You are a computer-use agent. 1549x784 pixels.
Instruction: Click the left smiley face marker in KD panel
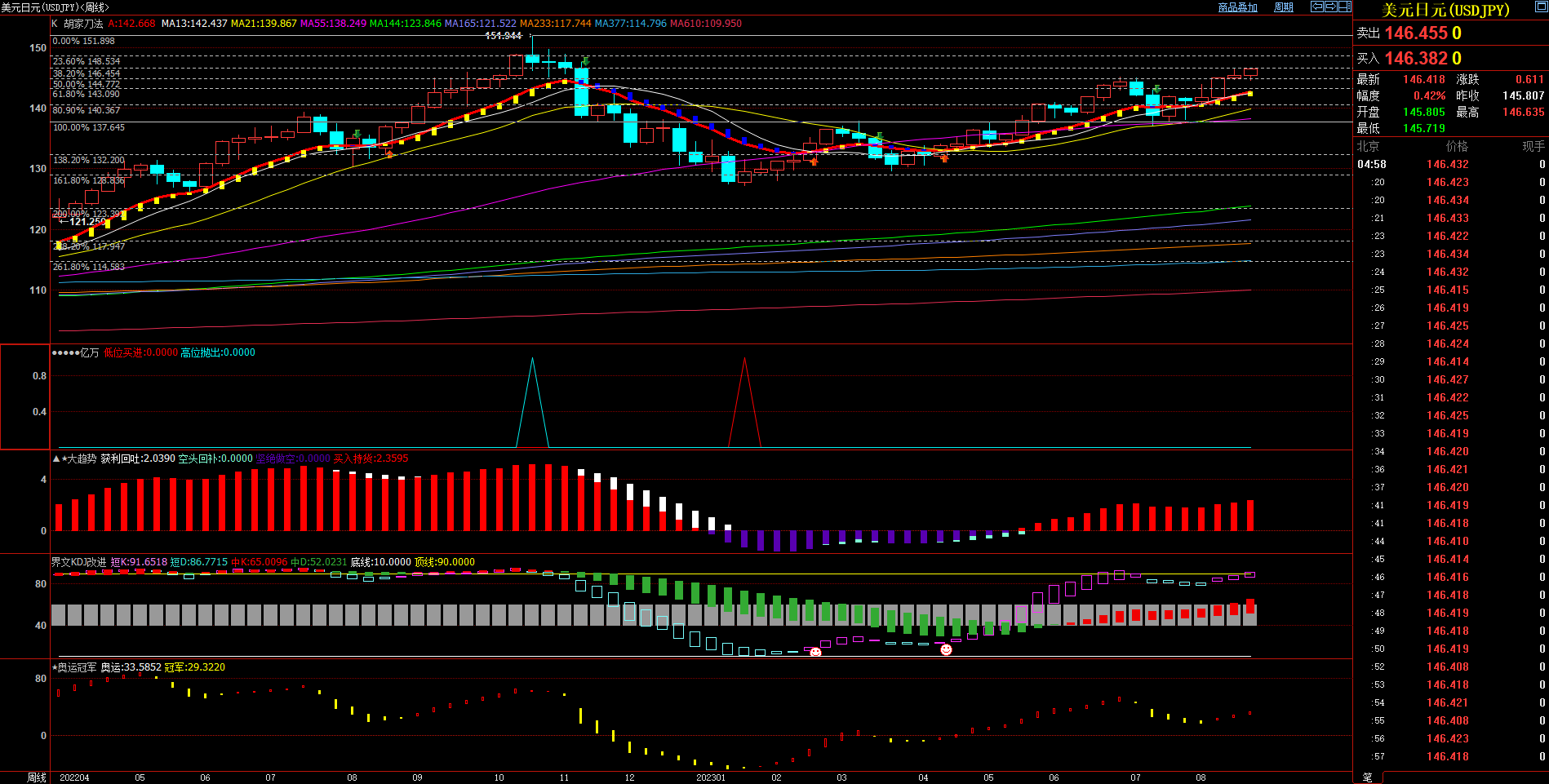coord(815,652)
